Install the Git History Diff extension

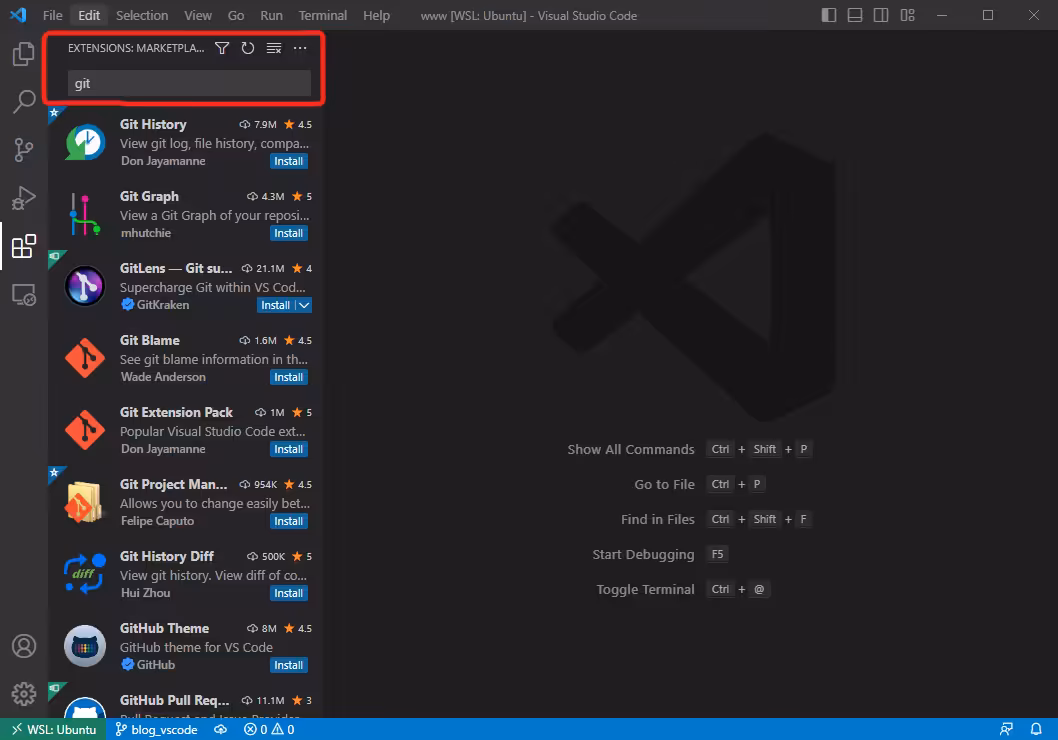coord(289,593)
